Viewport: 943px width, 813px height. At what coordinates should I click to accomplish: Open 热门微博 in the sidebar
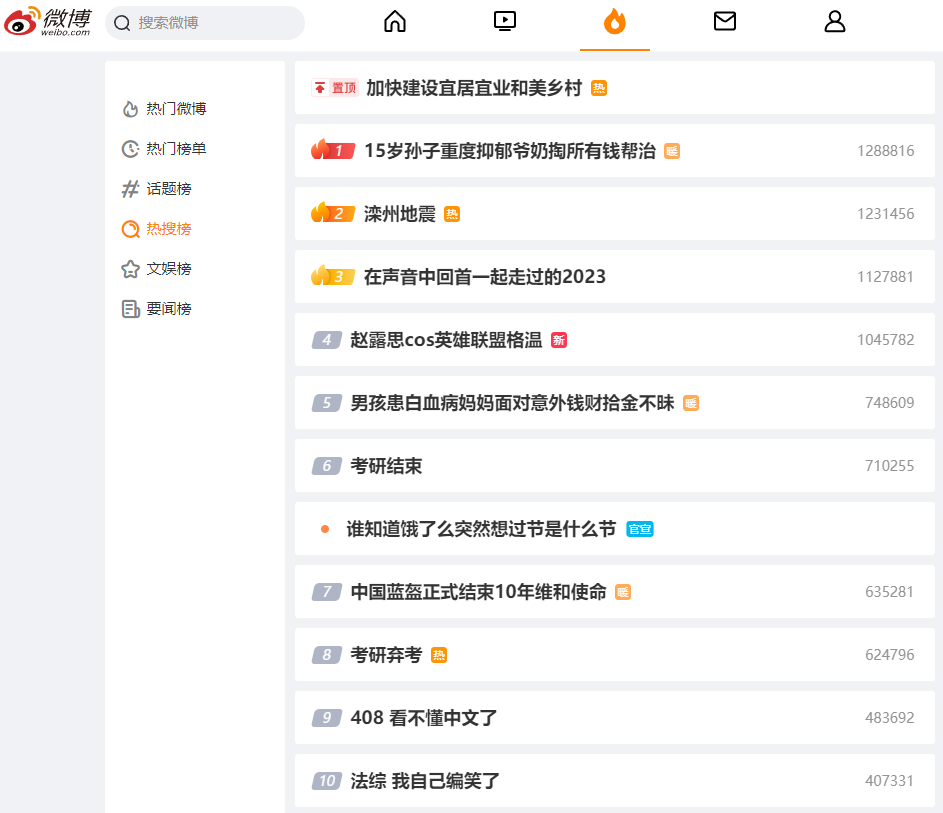tap(176, 109)
